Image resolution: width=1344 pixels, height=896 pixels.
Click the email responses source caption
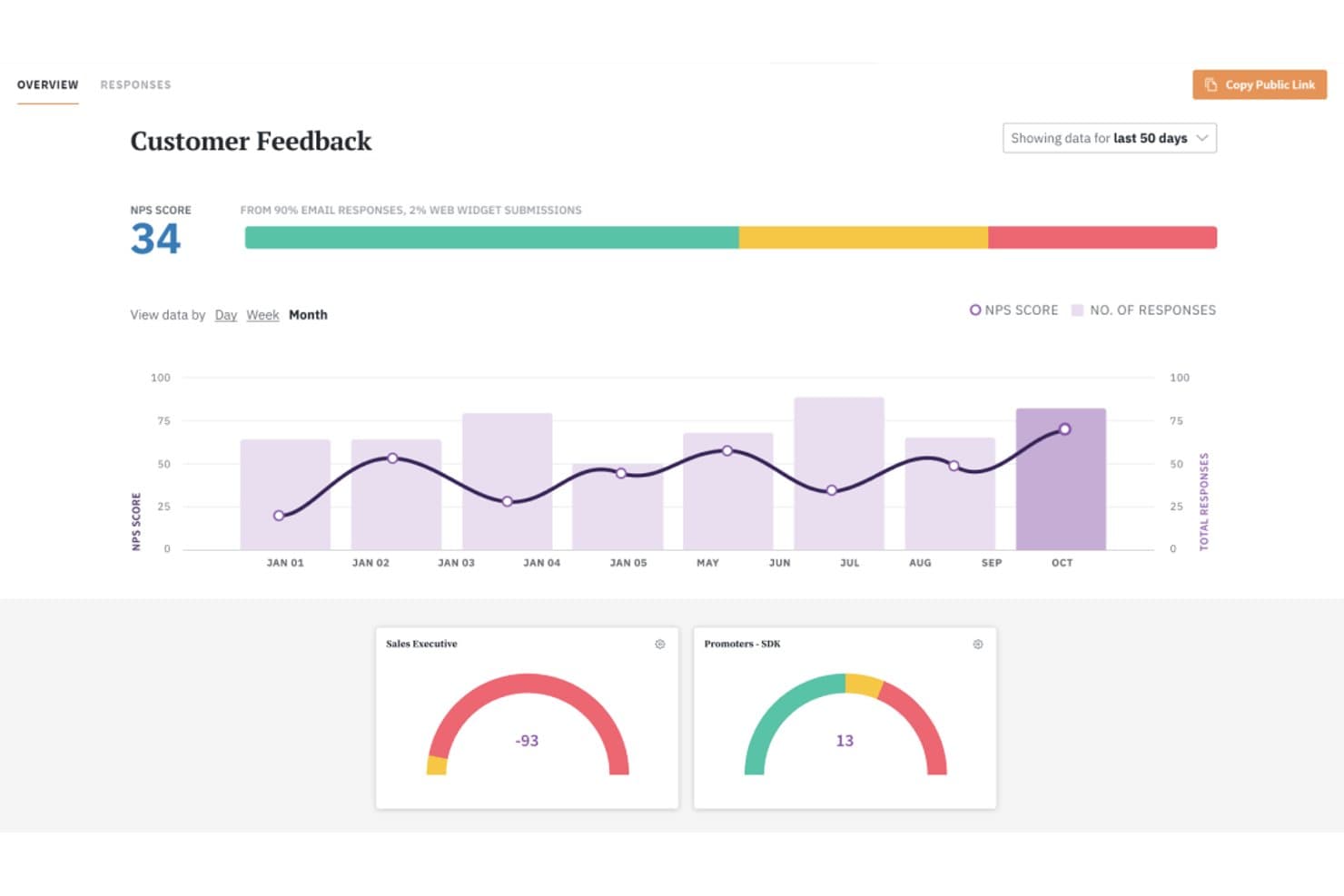coord(410,210)
